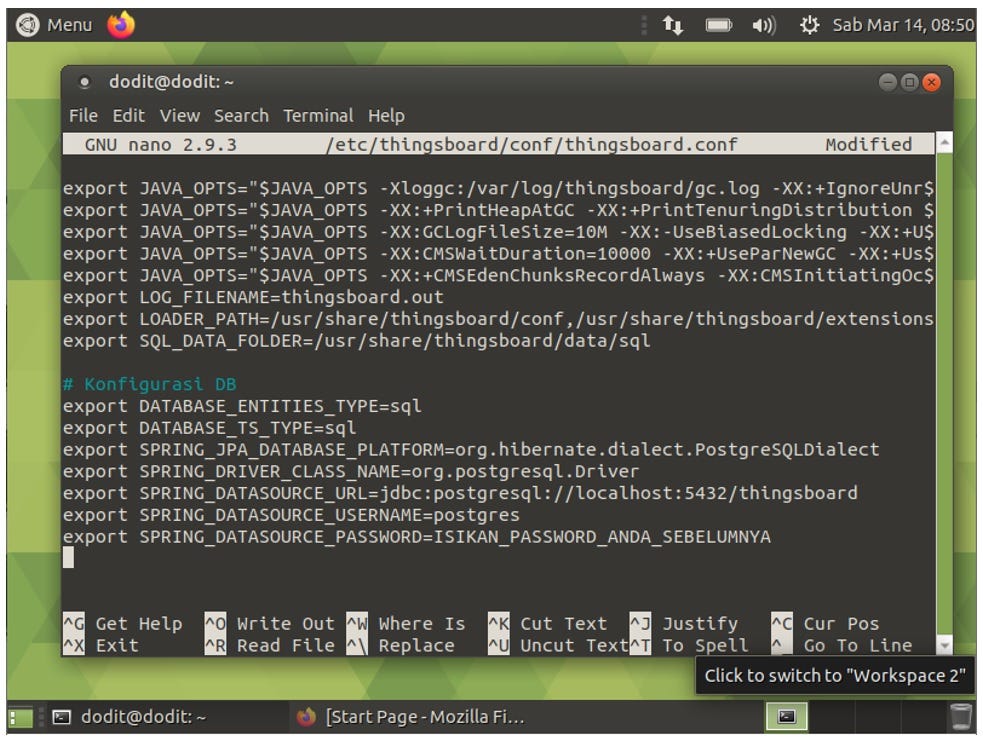Viewport: 983px width, 739px height.
Task: Click the terminal title bar window icon
Action: coord(85,82)
